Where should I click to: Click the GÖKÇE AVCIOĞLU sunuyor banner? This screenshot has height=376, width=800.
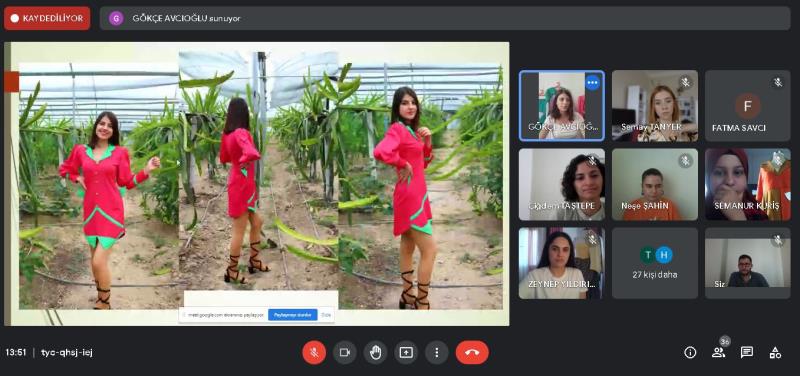point(445,18)
